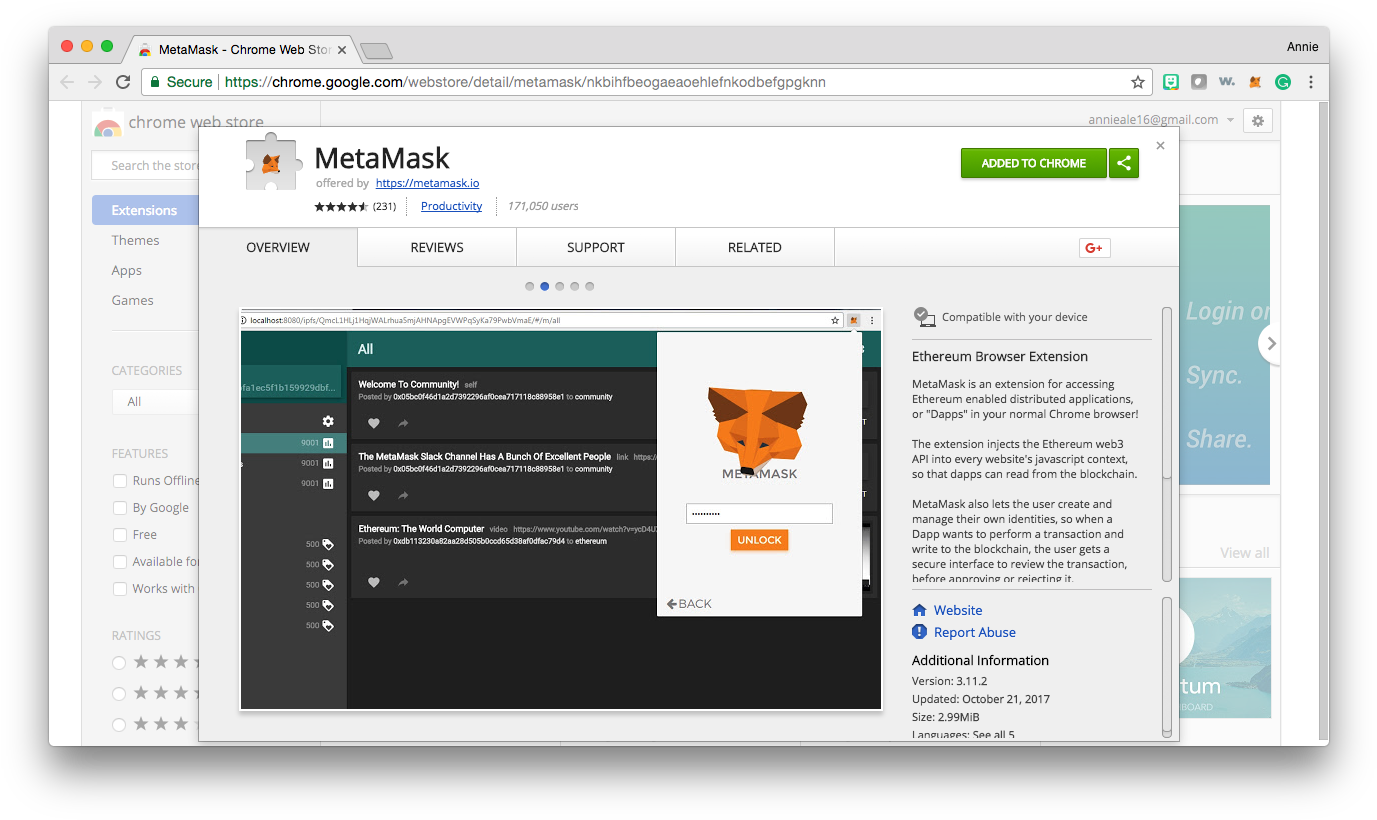The width and height of the screenshot is (1377, 820).
Task: Click the browser forward arrow
Action: [x=95, y=82]
